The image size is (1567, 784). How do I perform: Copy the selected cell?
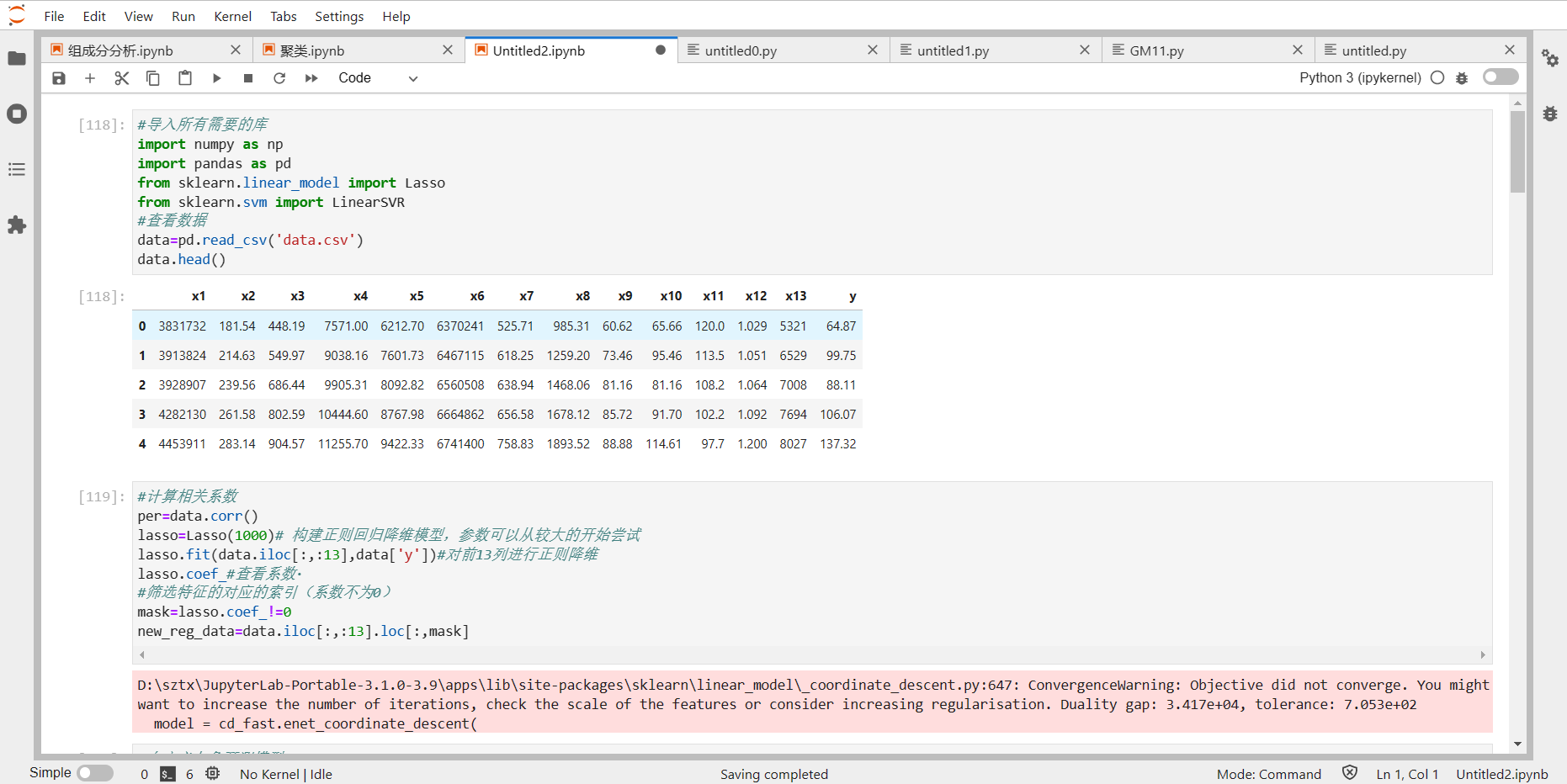click(153, 78)
